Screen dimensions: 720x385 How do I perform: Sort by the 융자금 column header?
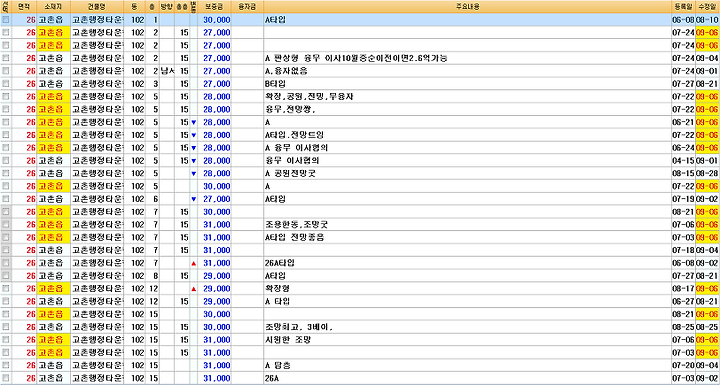point(248,6)
